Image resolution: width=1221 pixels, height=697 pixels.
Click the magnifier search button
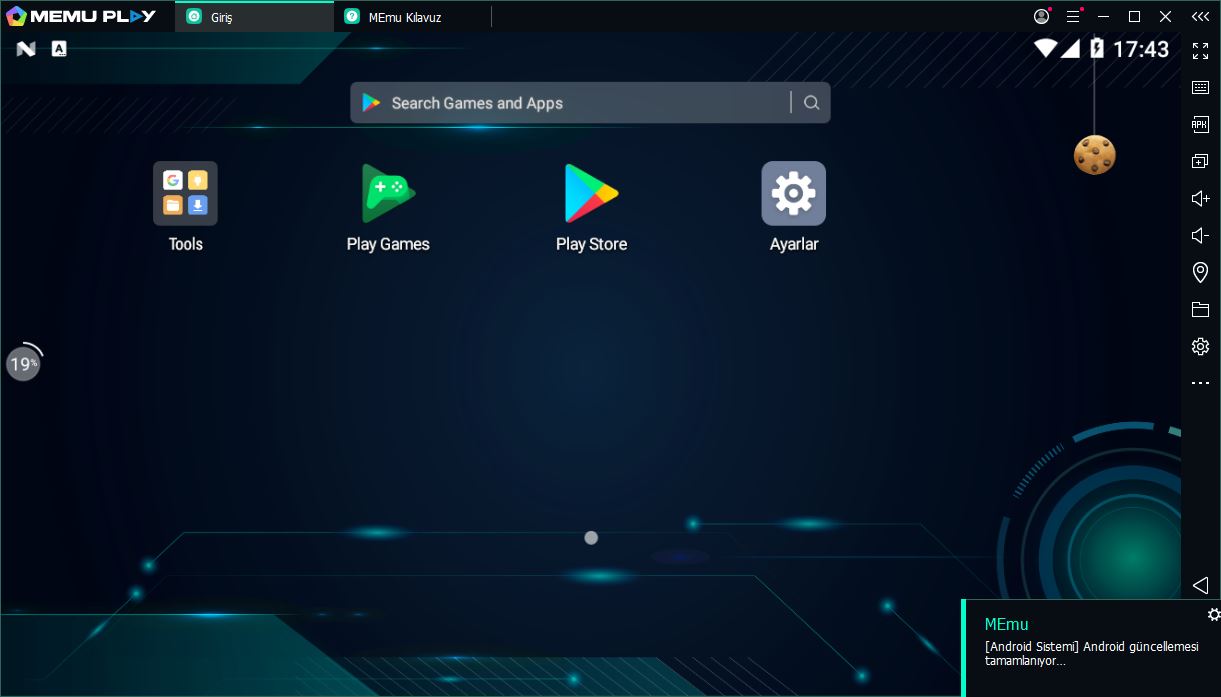[x=811, y=102]
